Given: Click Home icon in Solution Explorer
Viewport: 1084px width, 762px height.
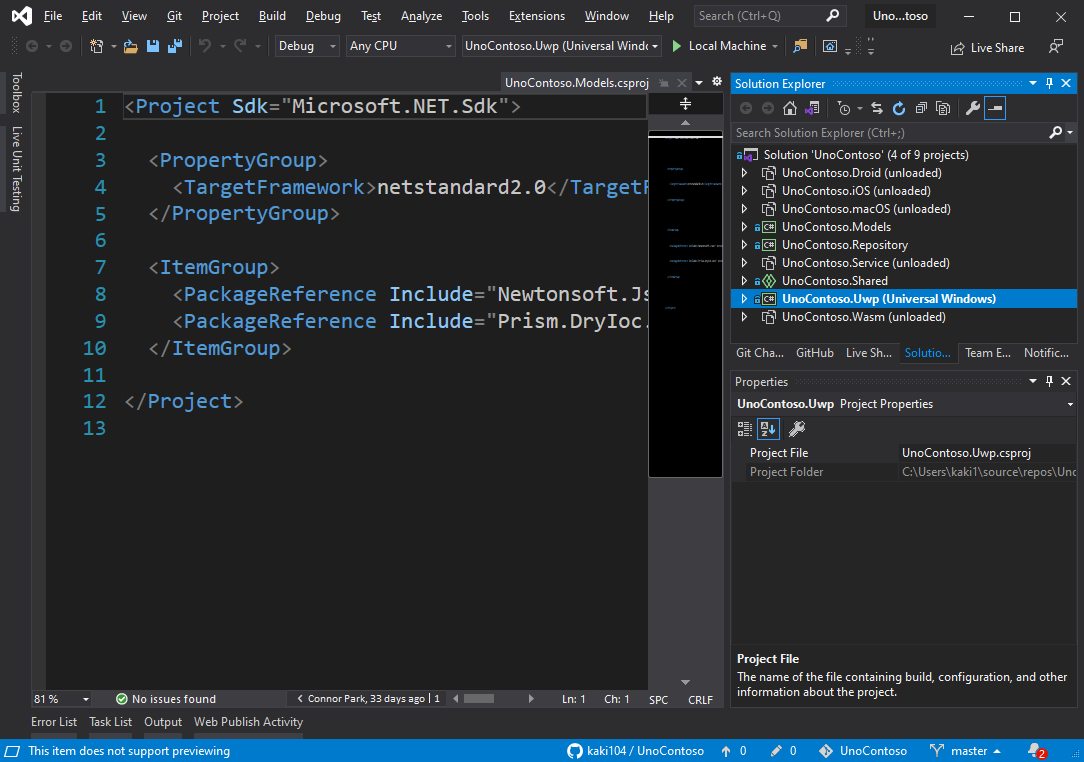Looking at the screenshot, I should pos(789,108).
